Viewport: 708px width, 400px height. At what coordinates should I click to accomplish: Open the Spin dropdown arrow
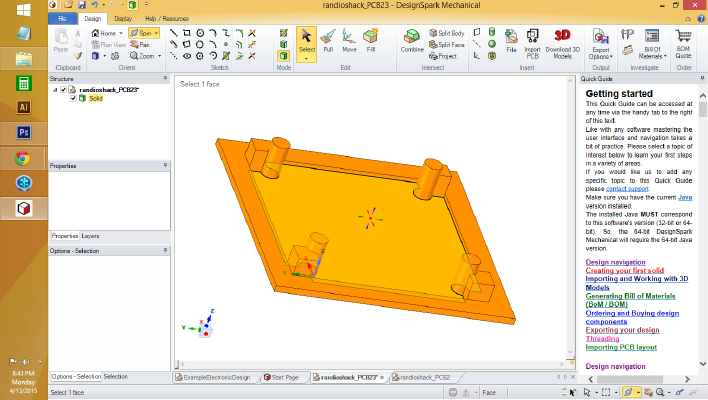(156, 33)
